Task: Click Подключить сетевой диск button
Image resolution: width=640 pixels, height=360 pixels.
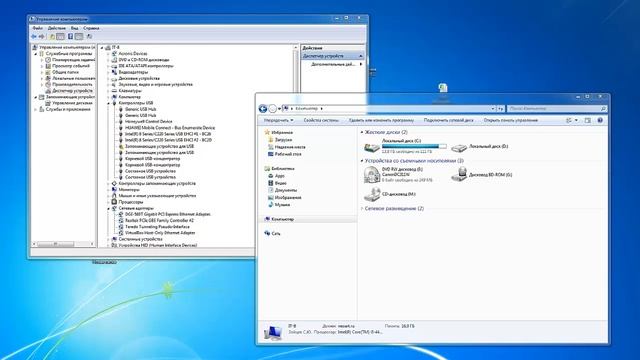Action: tap(449, 120)
